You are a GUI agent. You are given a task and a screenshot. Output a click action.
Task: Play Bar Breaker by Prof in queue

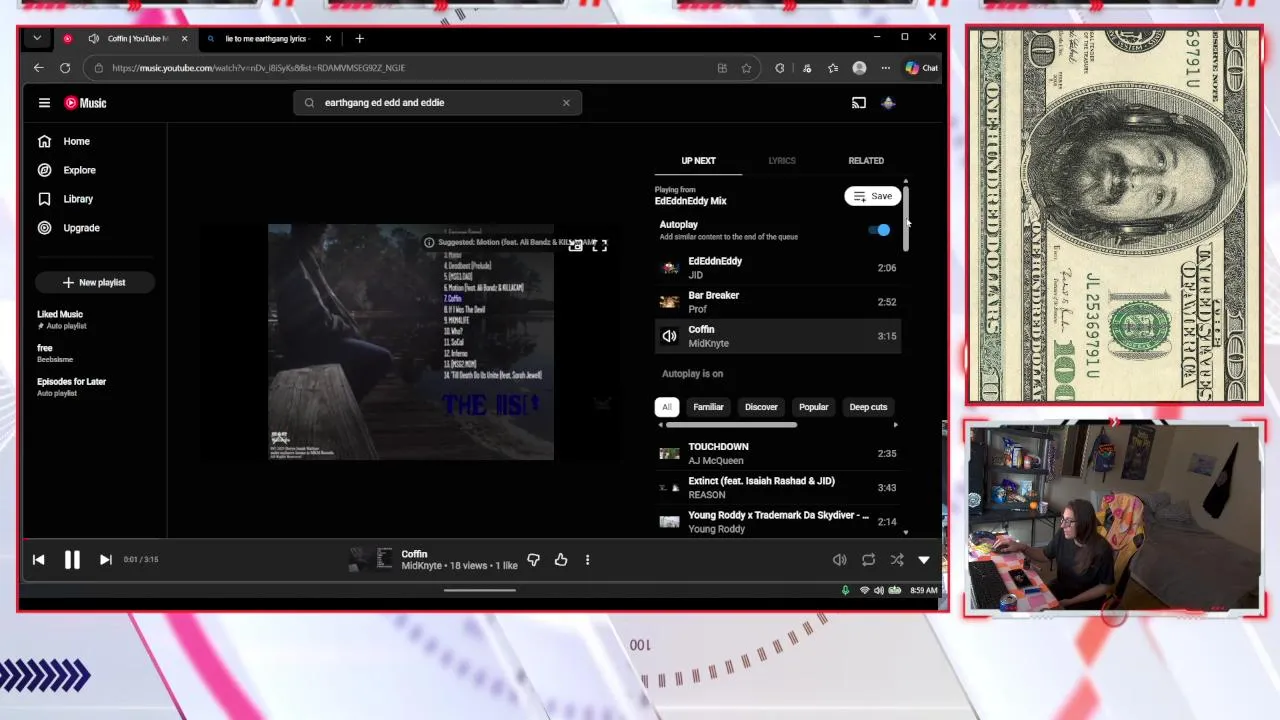[x=778, y=302]
